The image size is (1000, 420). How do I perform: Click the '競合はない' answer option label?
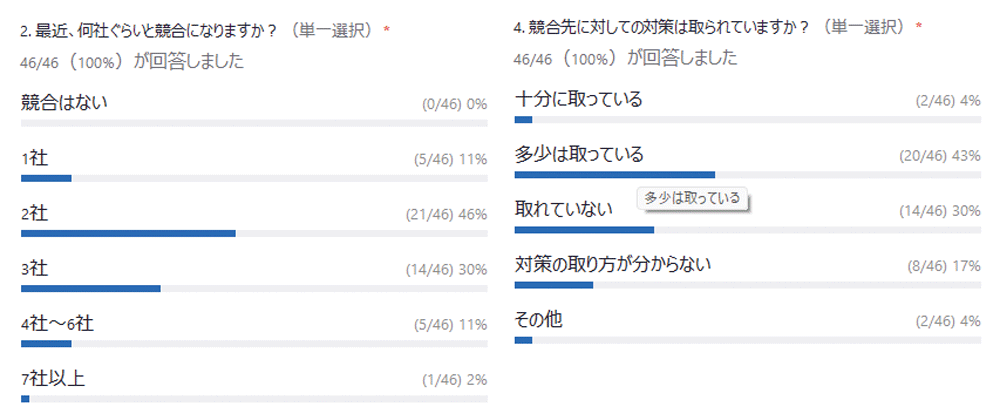(64, 101)
